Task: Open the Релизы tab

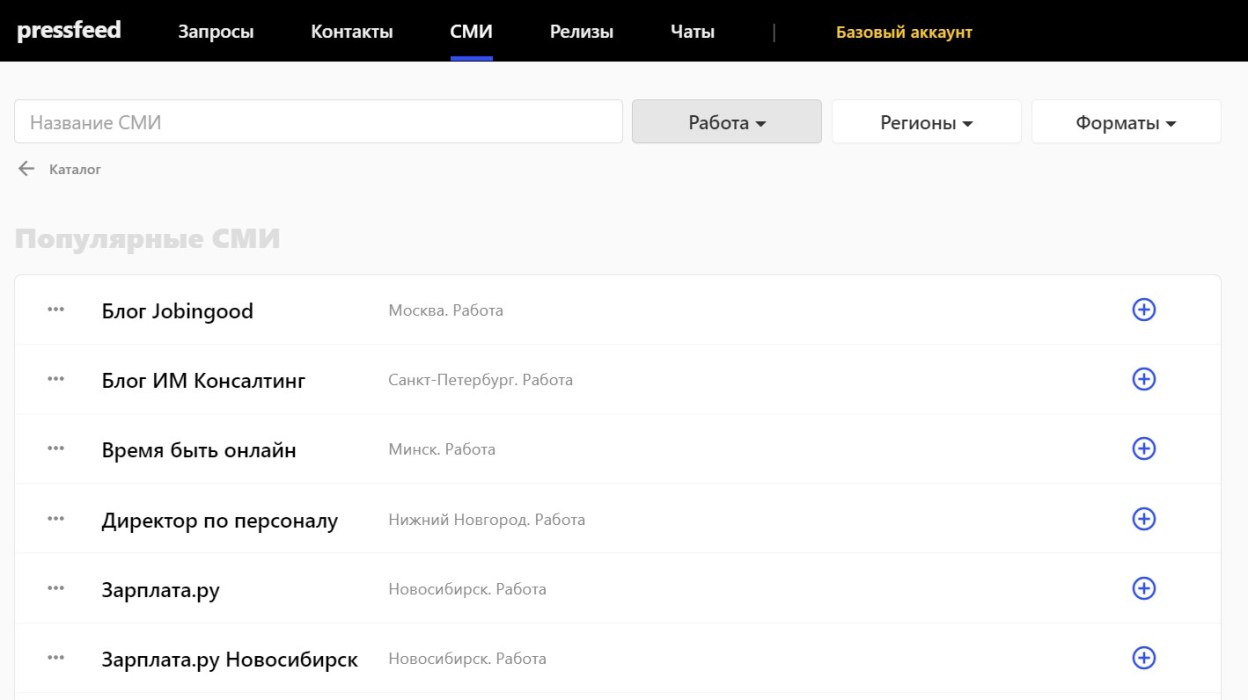Action: 581,32
